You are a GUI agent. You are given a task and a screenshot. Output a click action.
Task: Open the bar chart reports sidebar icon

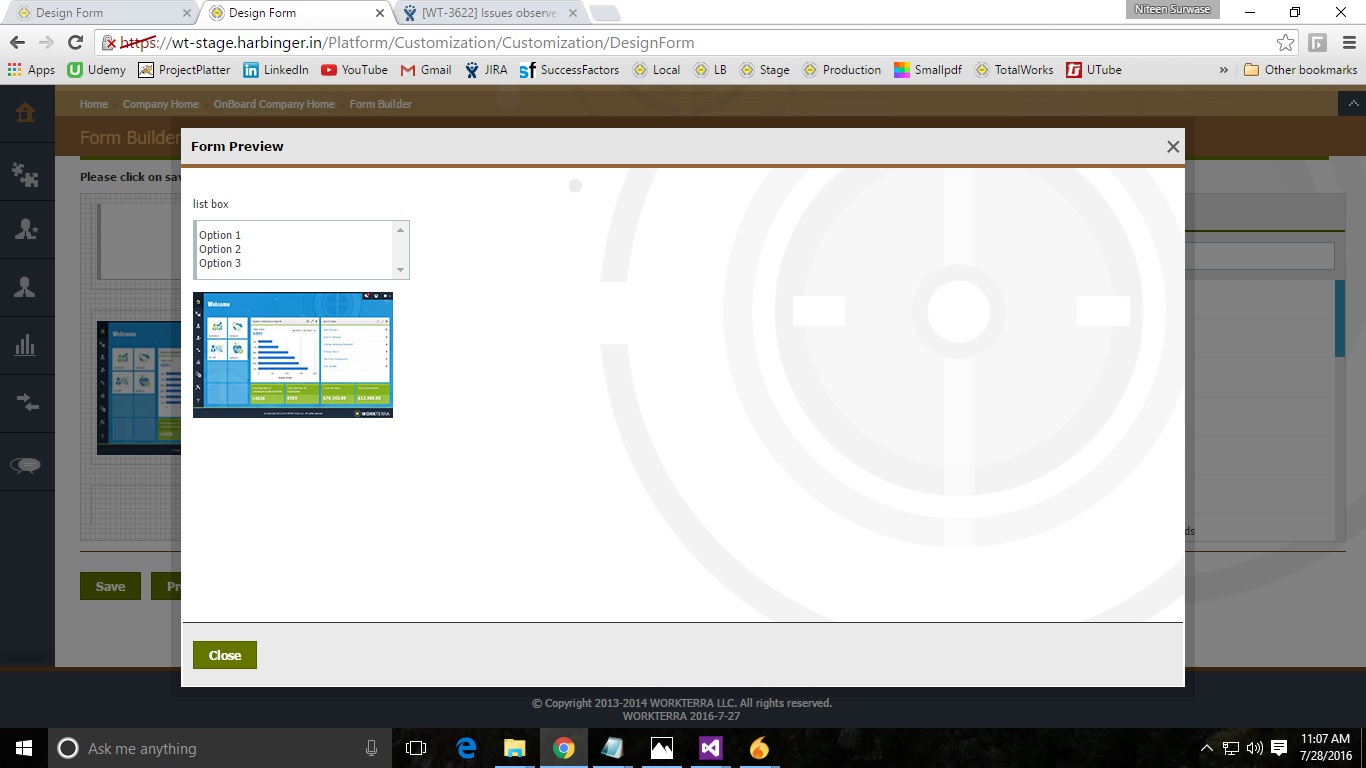(26, 346)
